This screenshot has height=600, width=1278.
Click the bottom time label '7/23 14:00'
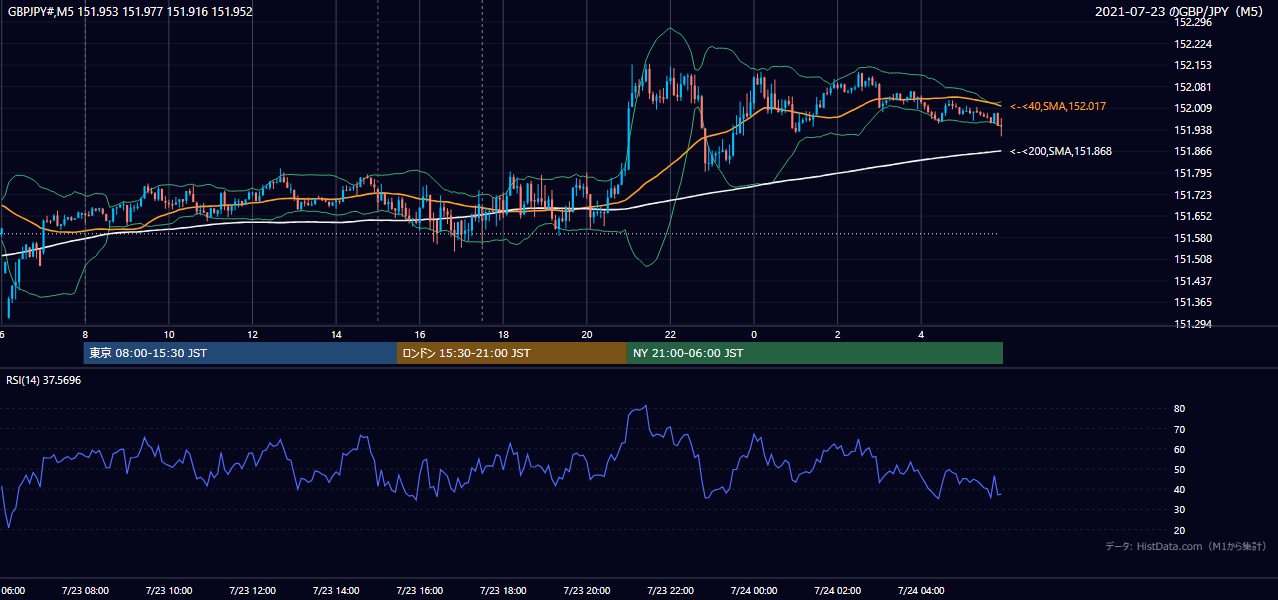pyautogui.click(x=336, y=591)
